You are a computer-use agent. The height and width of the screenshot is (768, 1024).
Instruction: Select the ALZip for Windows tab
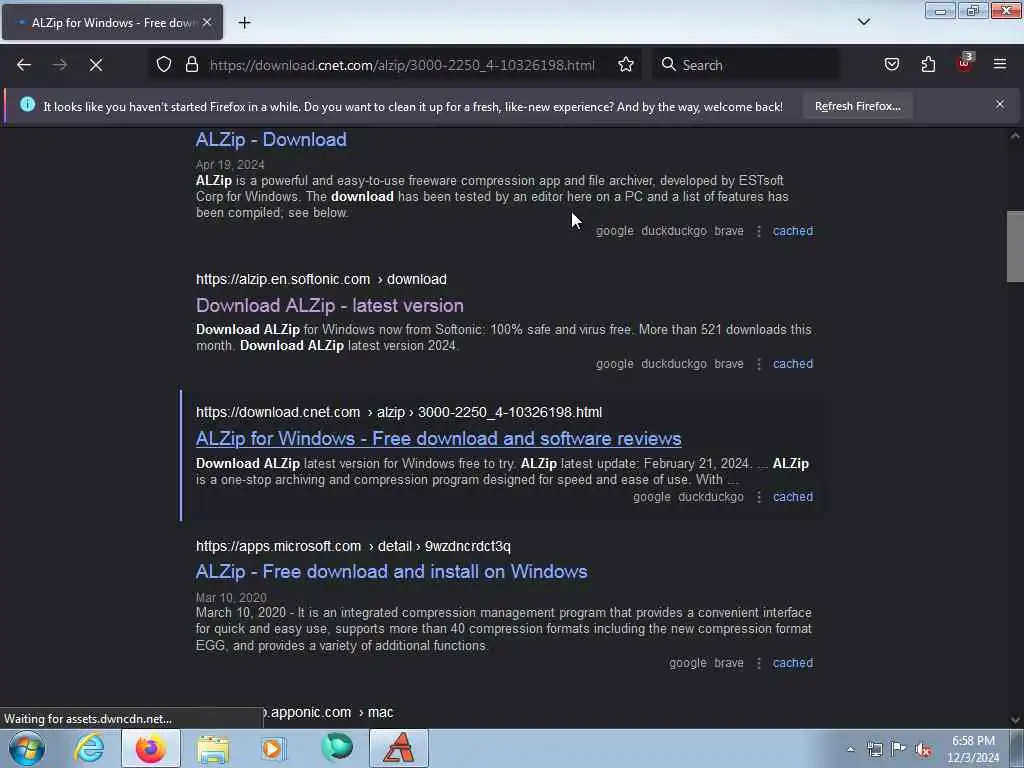coord(112,22)
